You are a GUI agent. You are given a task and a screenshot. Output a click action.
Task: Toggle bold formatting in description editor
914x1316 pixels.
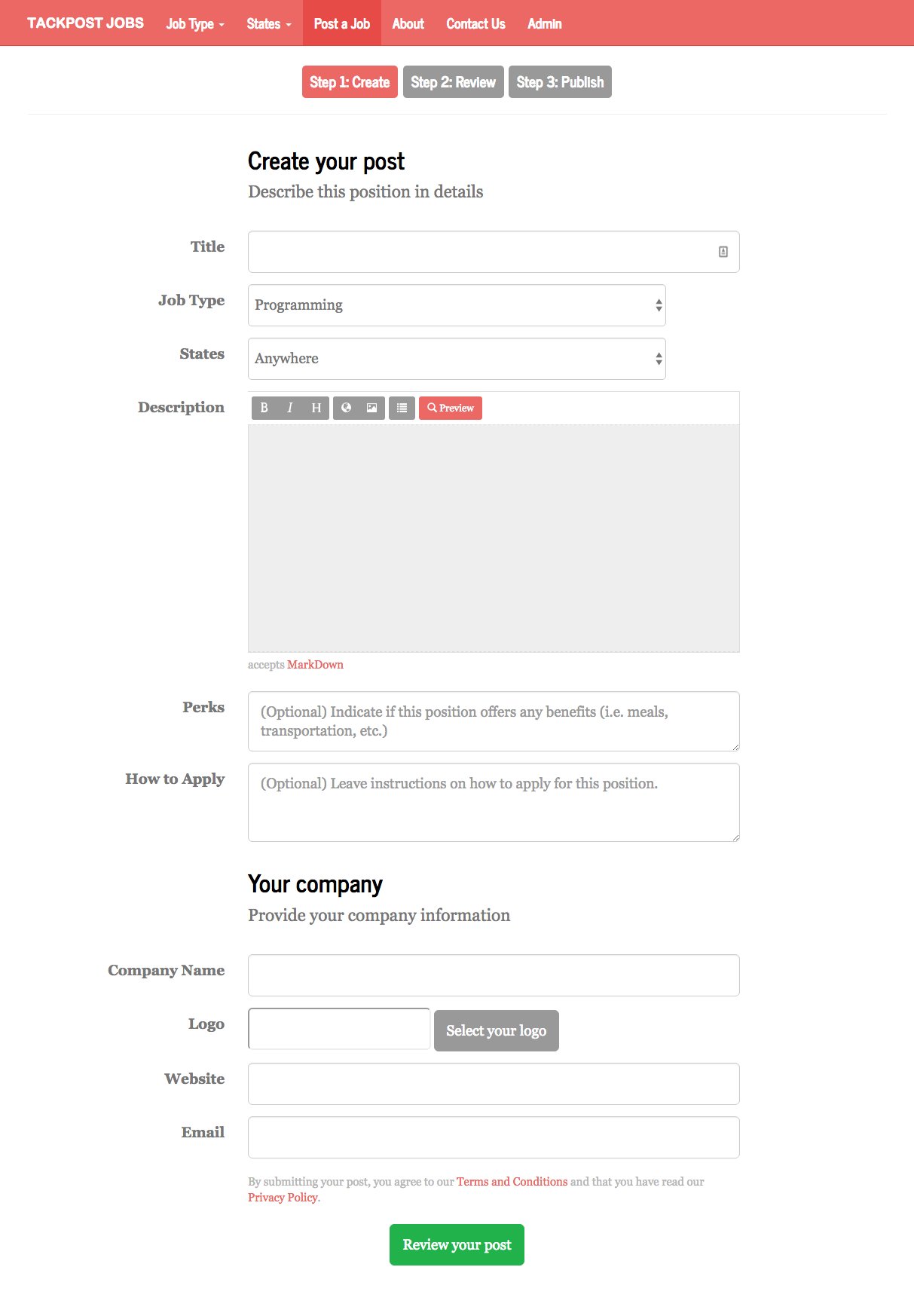click(264, 408)
